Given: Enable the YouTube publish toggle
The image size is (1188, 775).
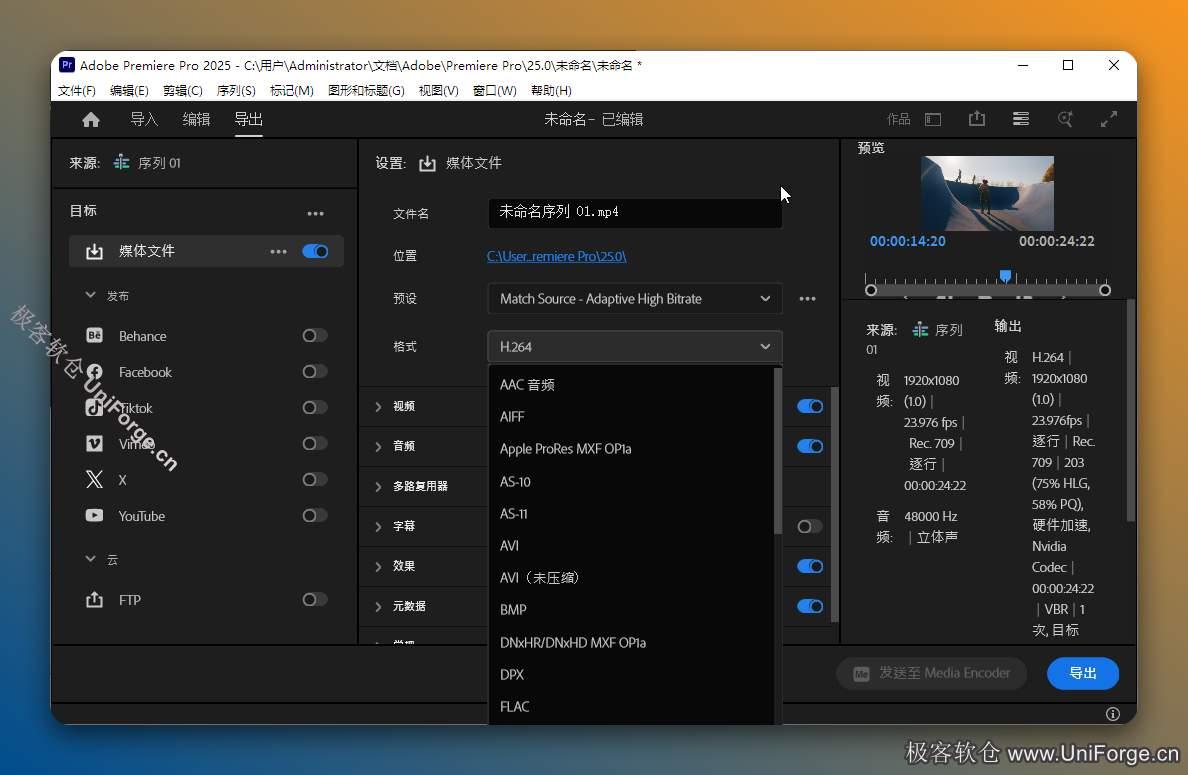Looking at the screenshot, I should (315, 516).
